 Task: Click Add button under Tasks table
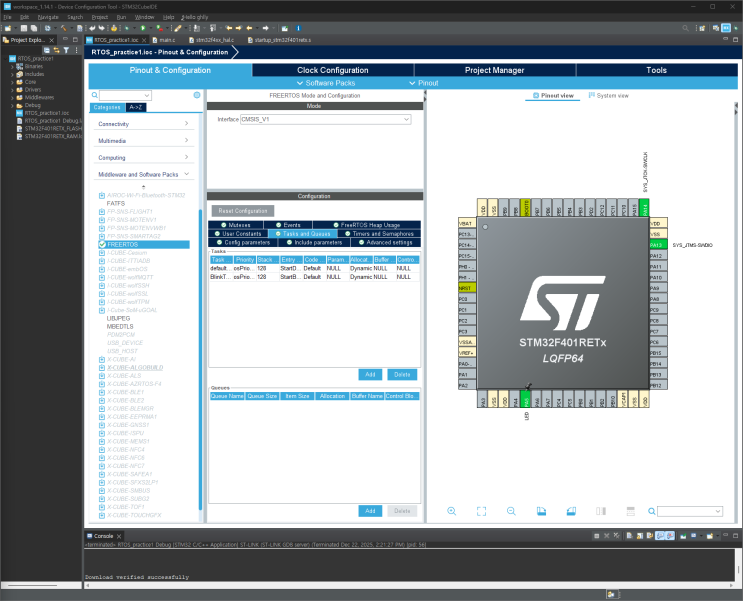(370, 374)
